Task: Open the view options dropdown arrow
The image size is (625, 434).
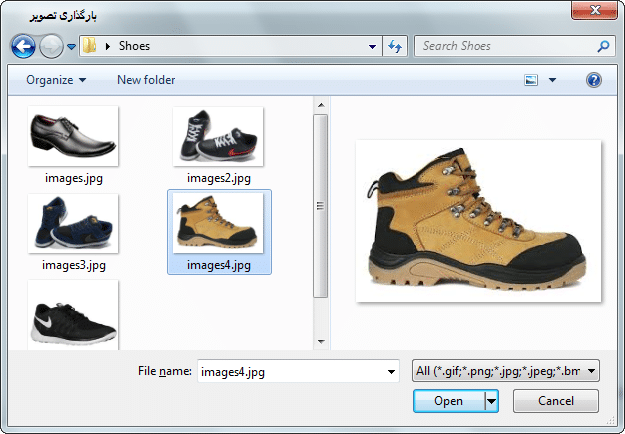Action: (x=552, y=80)
